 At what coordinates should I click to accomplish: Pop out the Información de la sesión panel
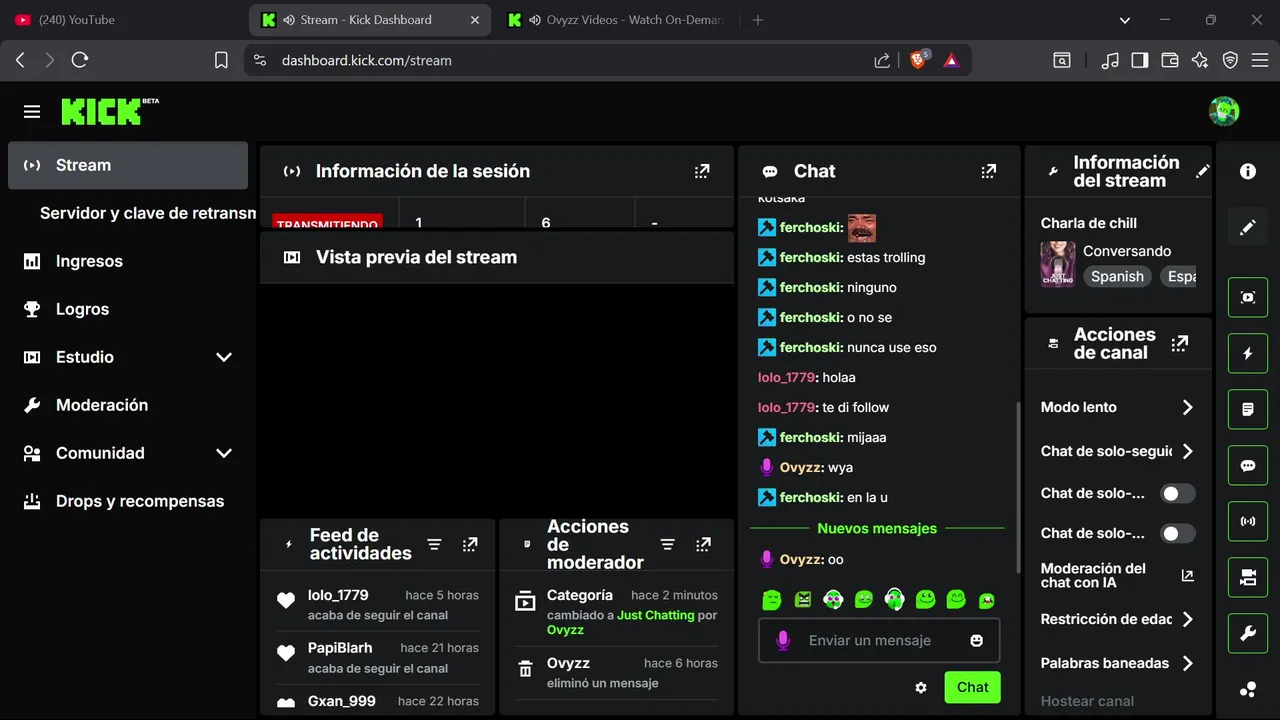pyautogui.click(x=702, y=171)
